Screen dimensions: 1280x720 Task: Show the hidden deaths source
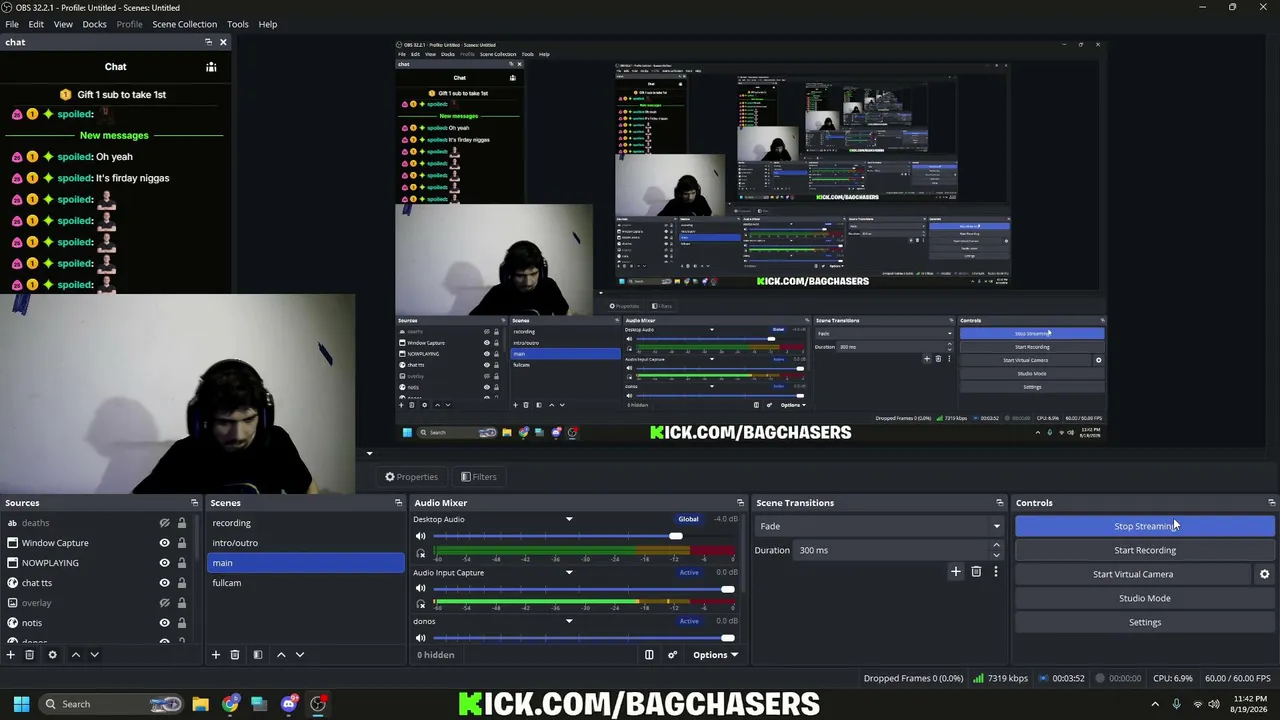(x=164, y=523)
